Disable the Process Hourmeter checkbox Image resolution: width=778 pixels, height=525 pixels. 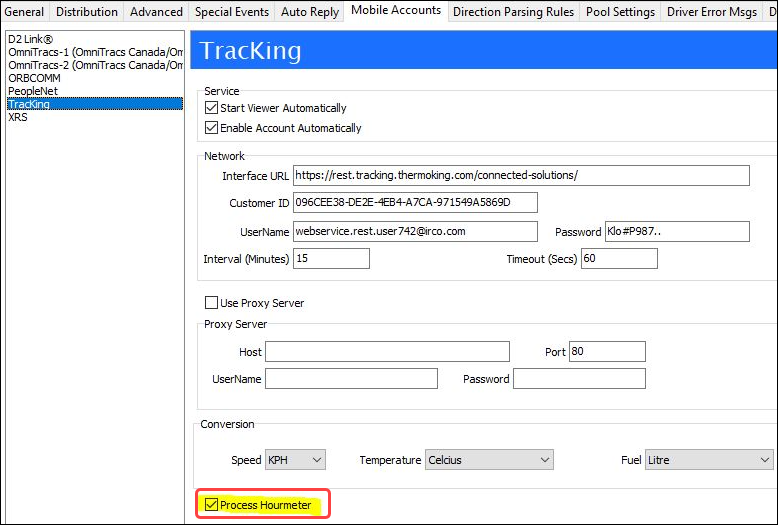point(211,505)
